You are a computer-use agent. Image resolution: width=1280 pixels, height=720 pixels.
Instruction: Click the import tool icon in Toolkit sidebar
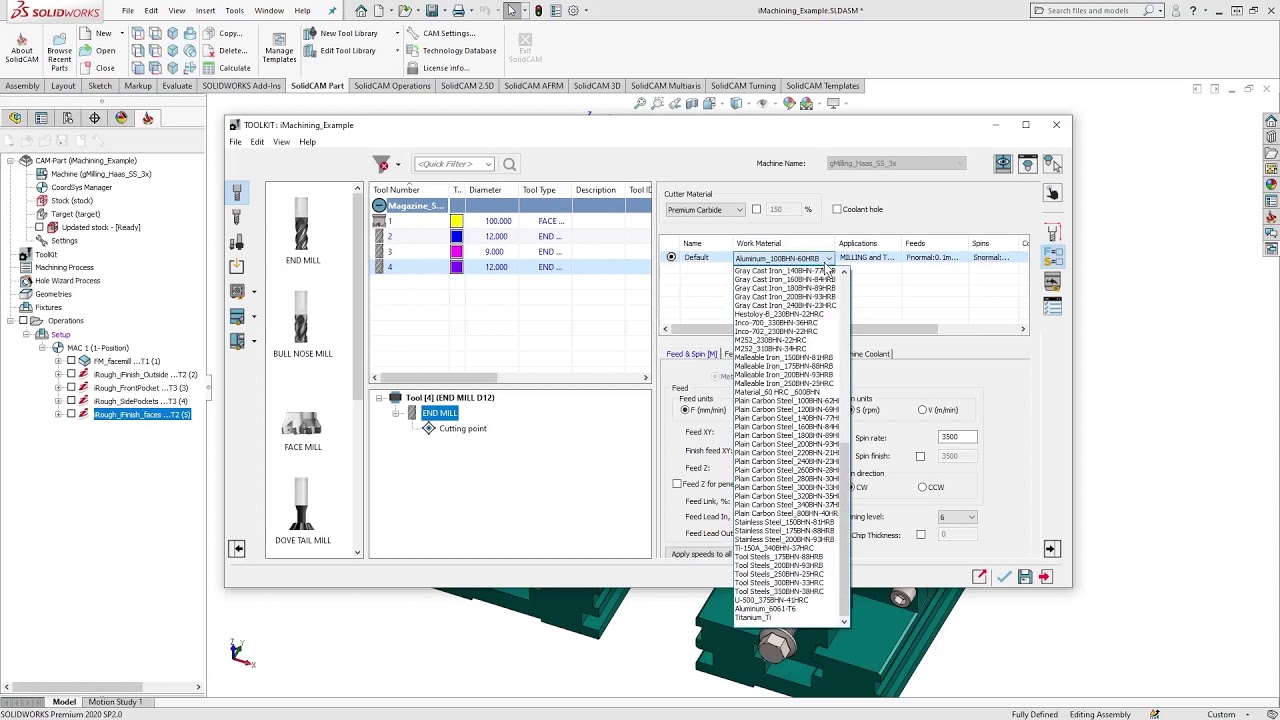tap(237, 265)
